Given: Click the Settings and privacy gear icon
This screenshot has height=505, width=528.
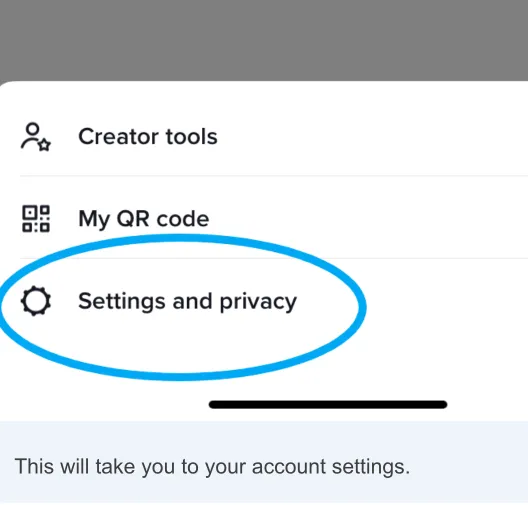Looking at the screenshot, I should [x=36, y=301].
